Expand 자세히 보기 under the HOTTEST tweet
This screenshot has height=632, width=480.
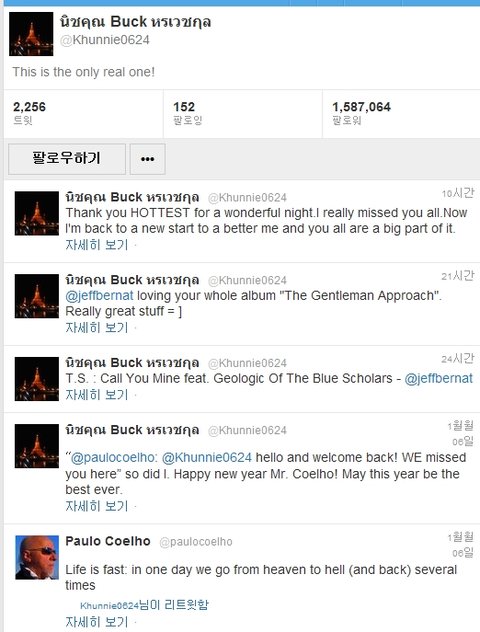pos(97,245)
